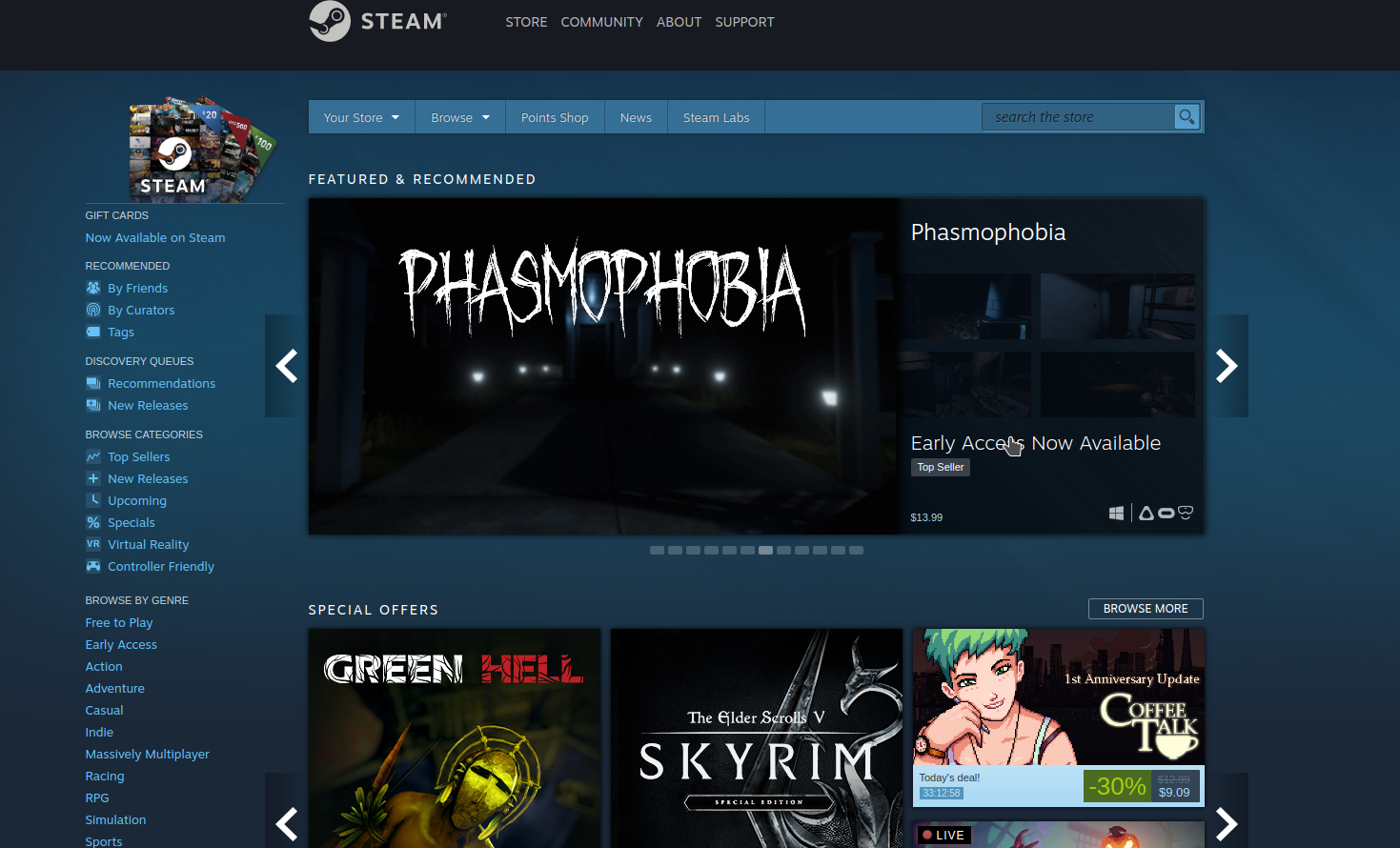
Task: Click the Windows platform icon on Phasmophobia
Action: (x=1116, y=514)
